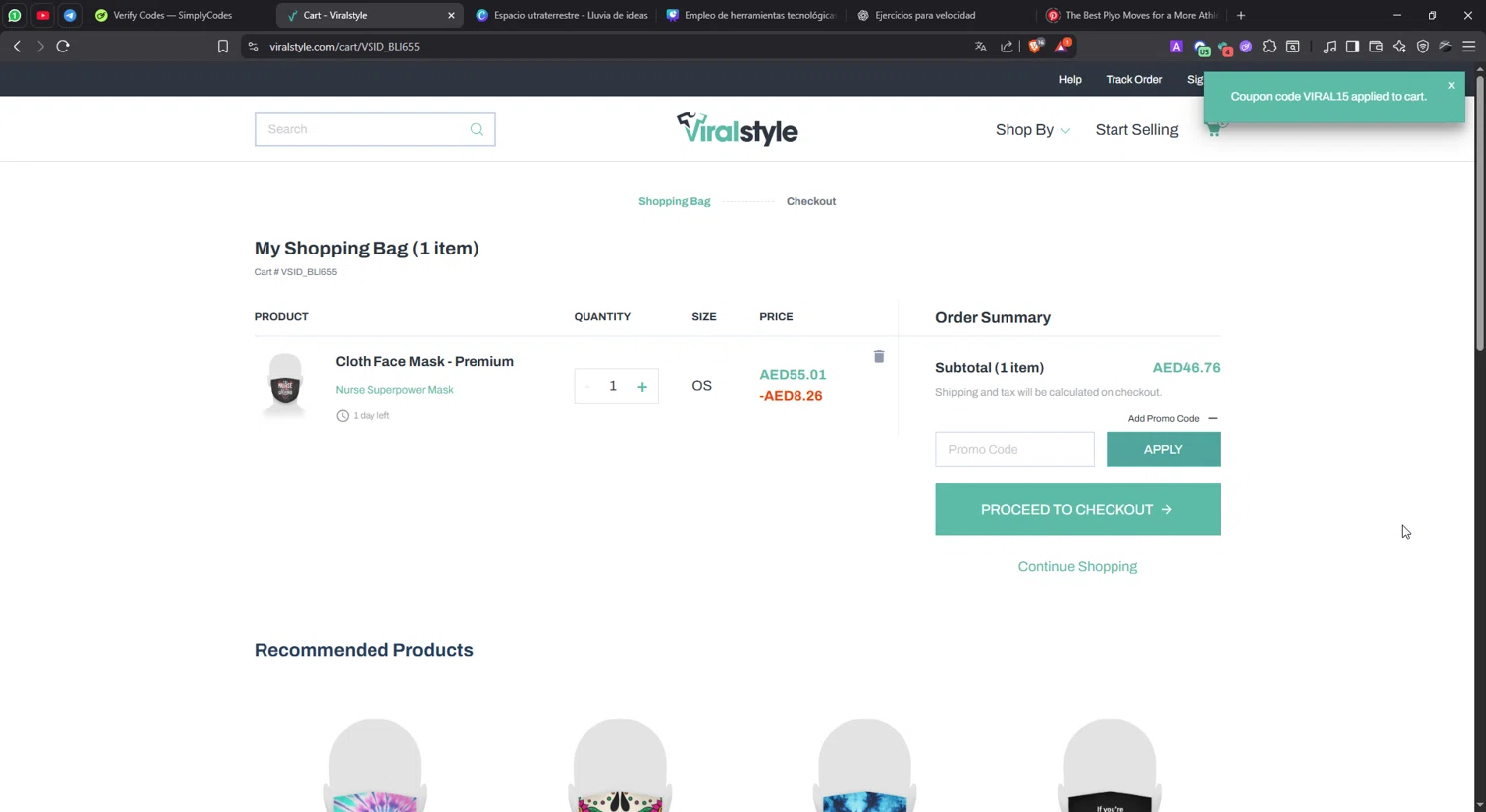
Task: Click the address bar URL
Action: (x=345, y=47)
